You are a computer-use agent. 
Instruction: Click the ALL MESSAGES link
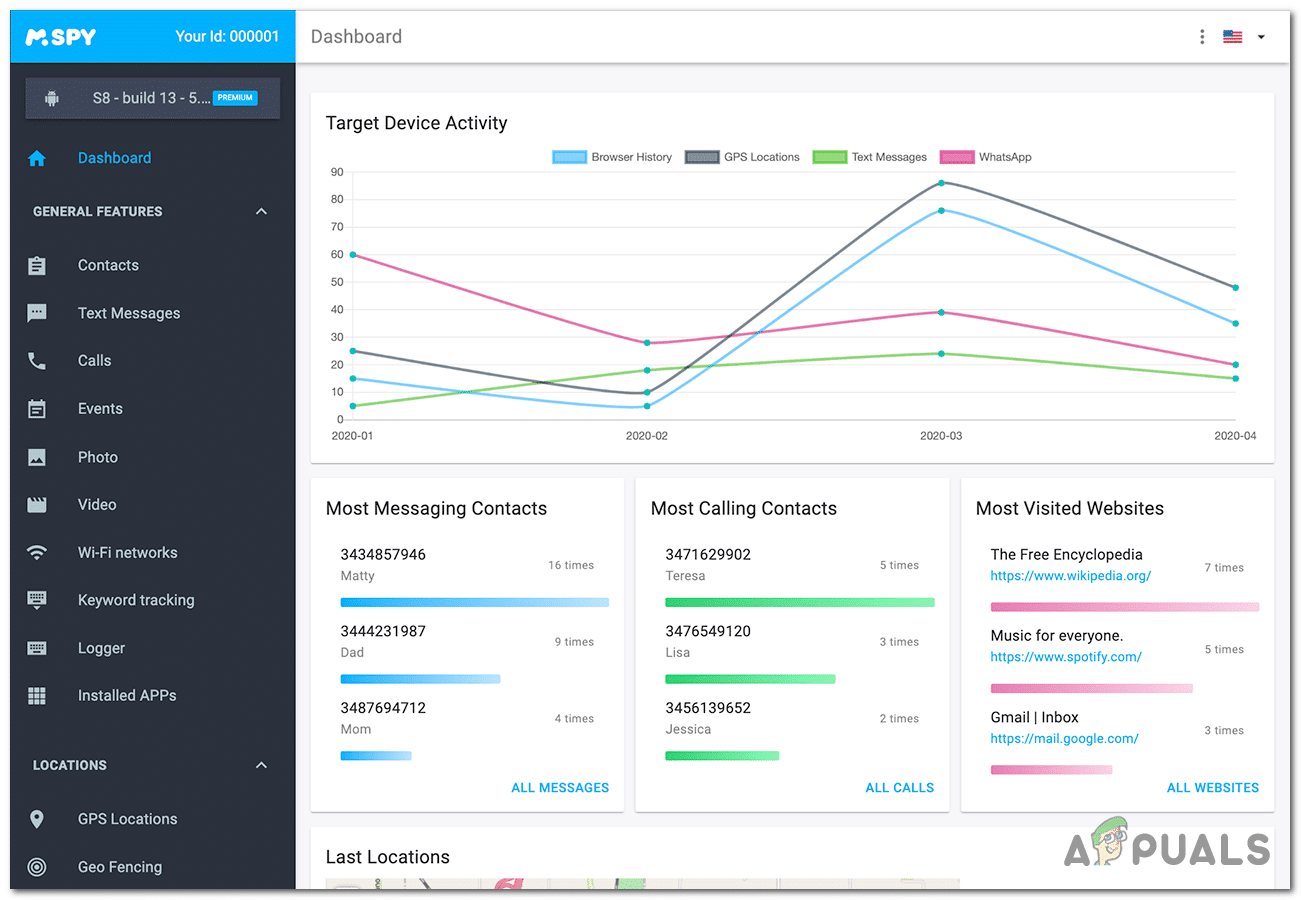click(559, 788)
